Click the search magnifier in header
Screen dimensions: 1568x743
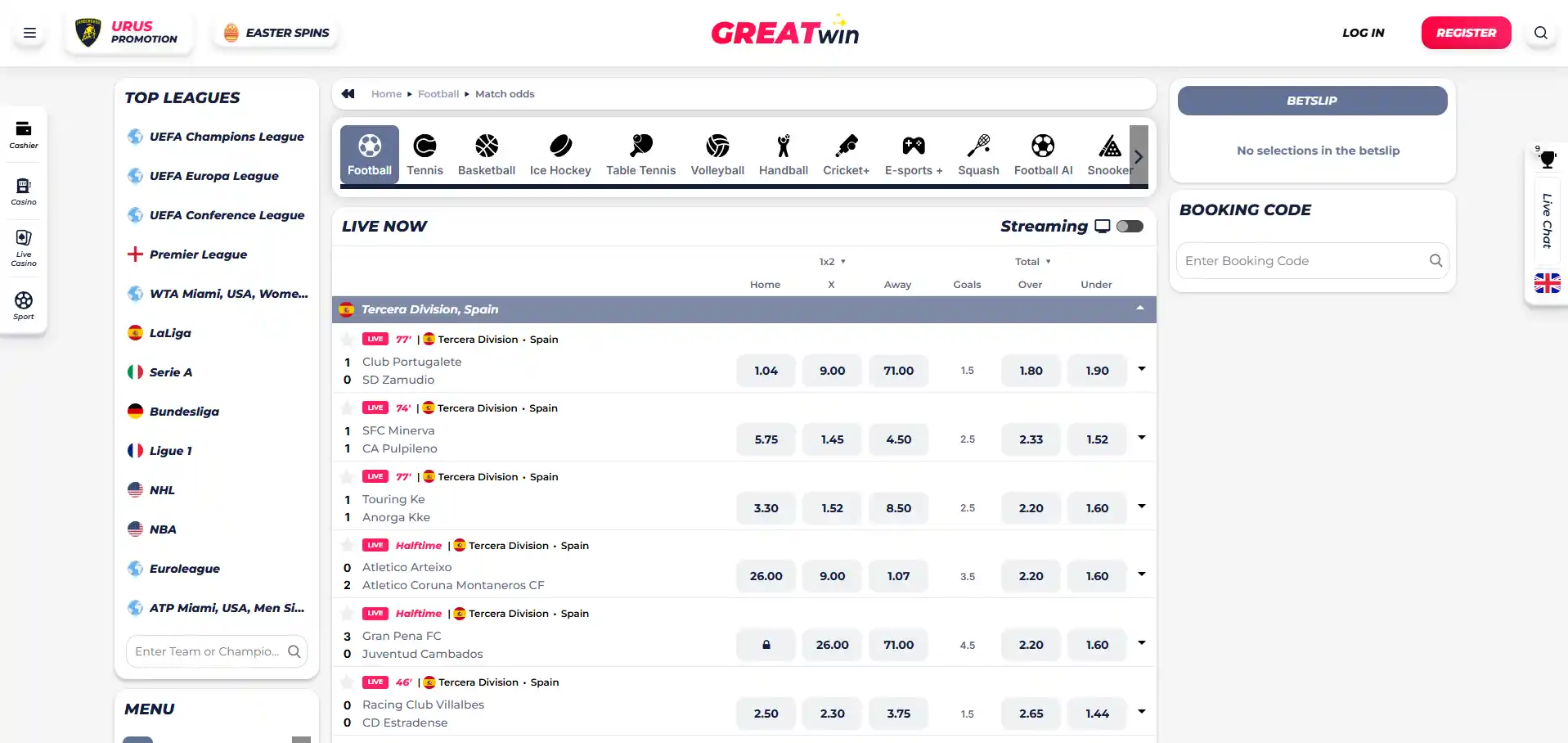pos(1540,33)
